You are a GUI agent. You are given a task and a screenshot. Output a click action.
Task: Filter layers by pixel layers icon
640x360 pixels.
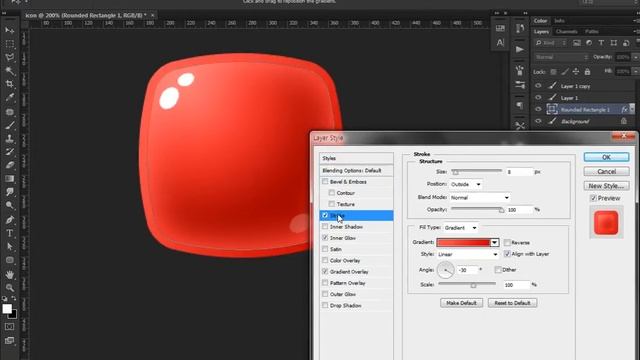pos(577,43)
